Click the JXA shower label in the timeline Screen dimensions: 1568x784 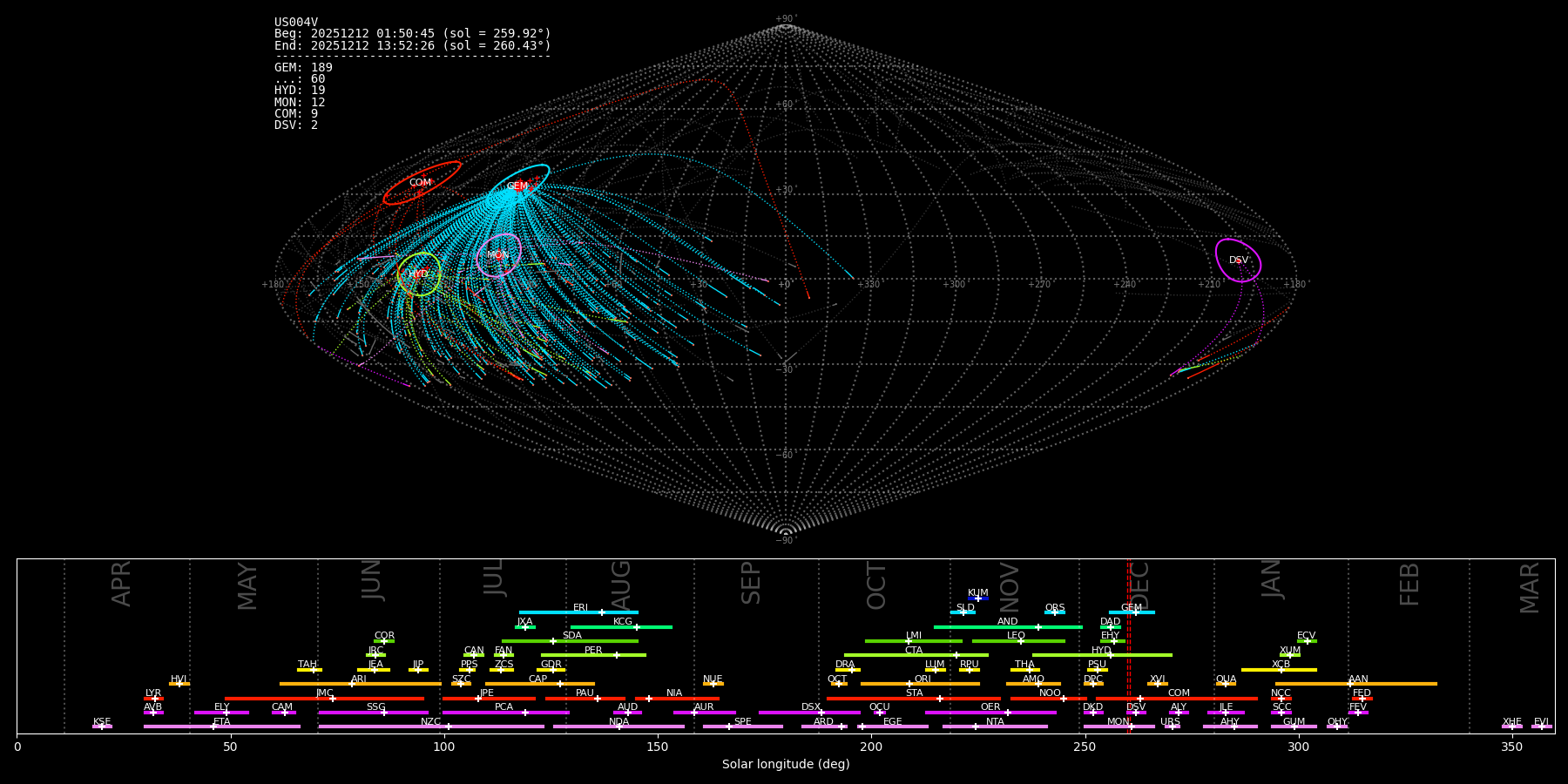(524, 622)
